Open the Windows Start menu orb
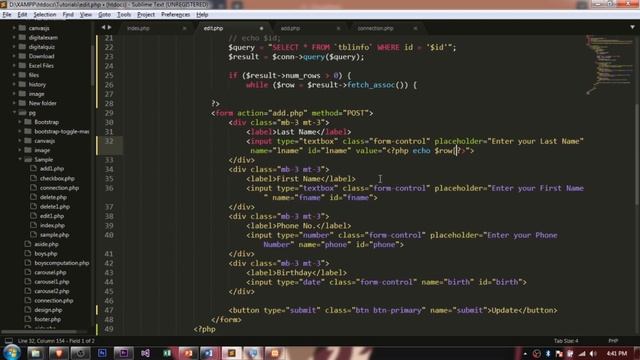 pyautogui.click(x=11, y=353)
